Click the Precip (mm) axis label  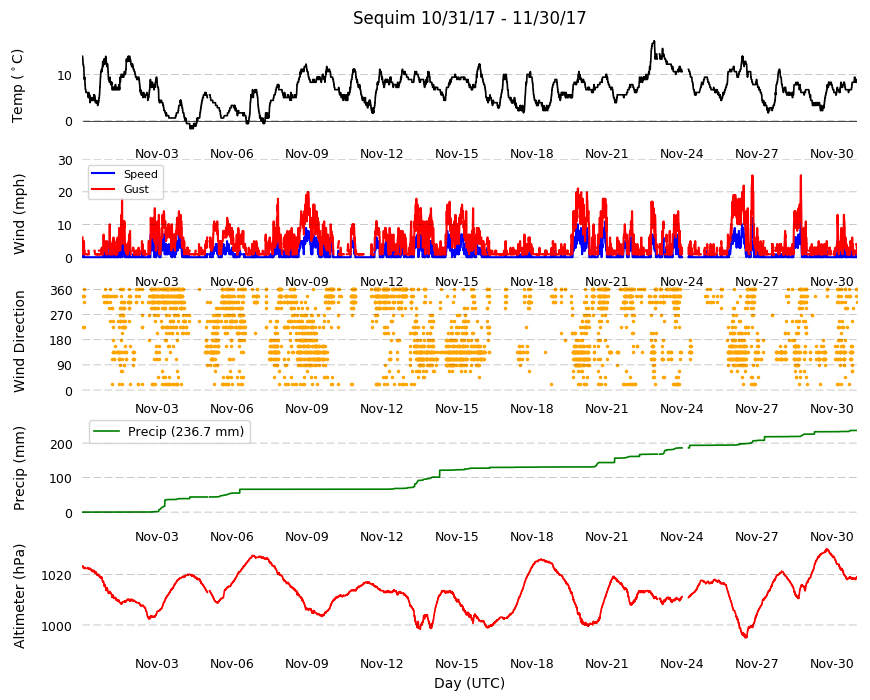point(19,468)
